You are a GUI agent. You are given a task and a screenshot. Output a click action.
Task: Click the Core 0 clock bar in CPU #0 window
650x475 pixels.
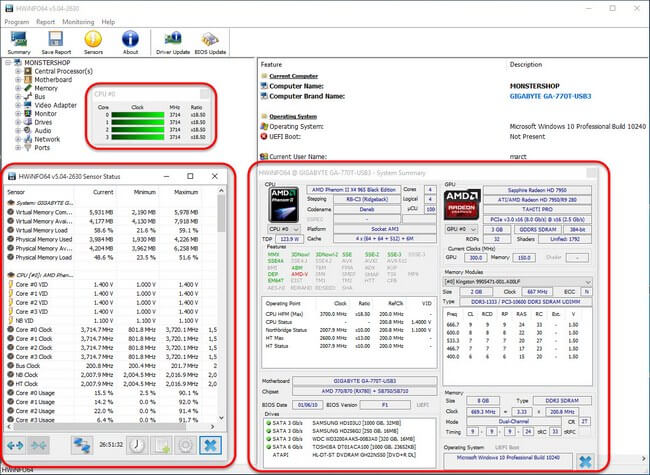pos(138,115)
